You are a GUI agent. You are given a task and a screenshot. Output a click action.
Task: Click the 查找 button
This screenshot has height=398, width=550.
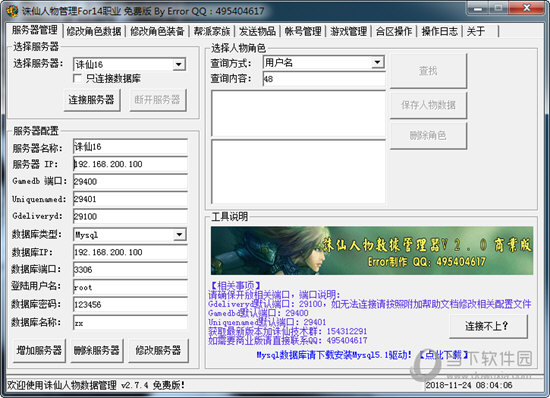[x=428, y=71]
